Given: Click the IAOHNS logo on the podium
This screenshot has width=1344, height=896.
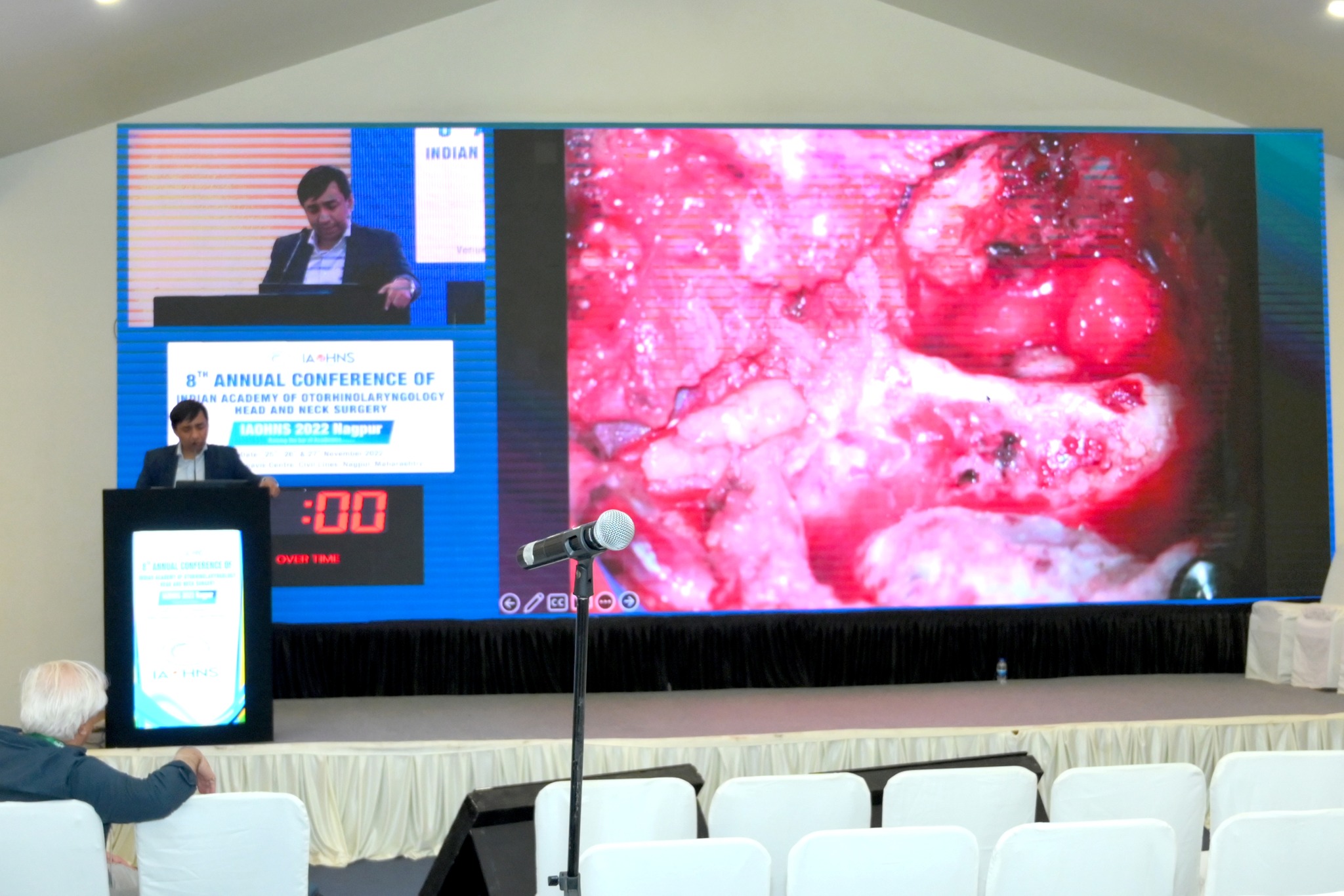Looking at the screenshot, I should click(184, 674).
